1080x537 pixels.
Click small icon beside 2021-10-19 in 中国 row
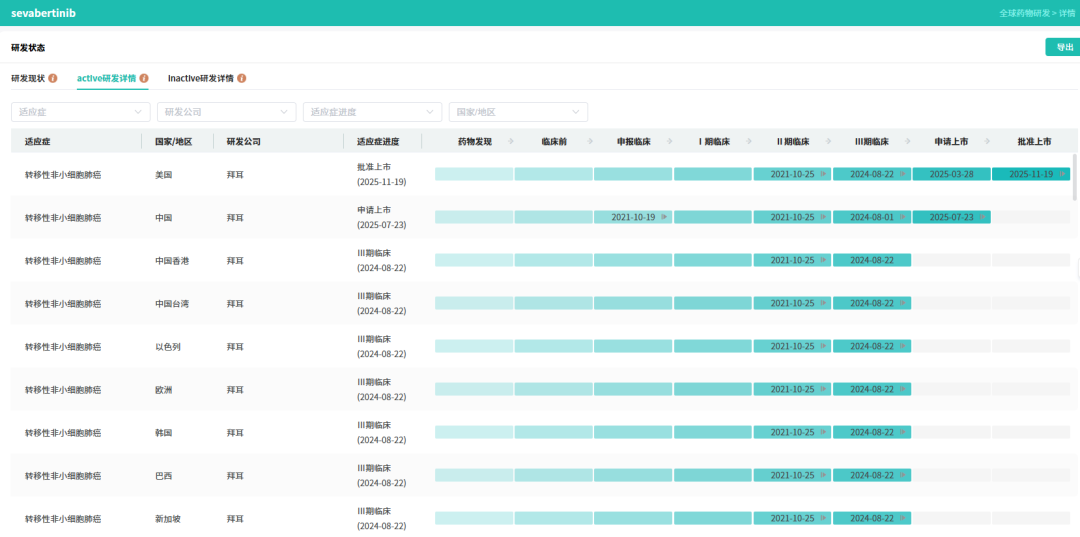pos(664,217)
